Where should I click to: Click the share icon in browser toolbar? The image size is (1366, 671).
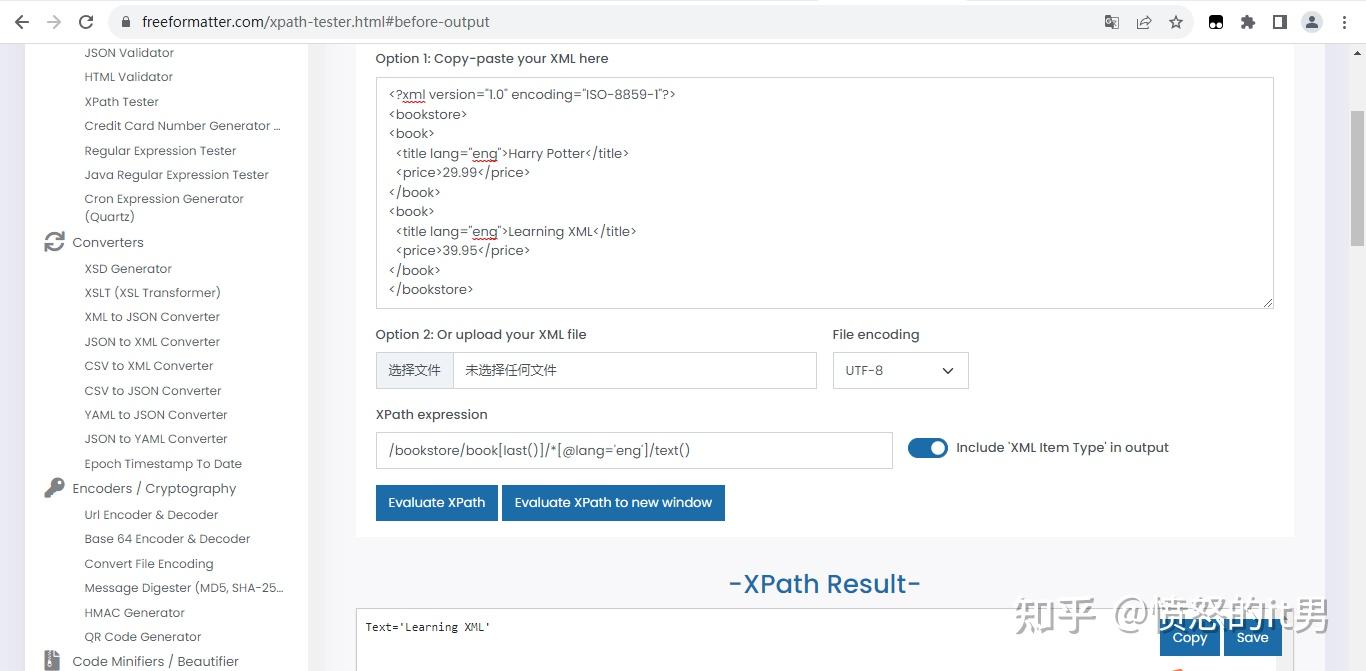click(1144, 21)
